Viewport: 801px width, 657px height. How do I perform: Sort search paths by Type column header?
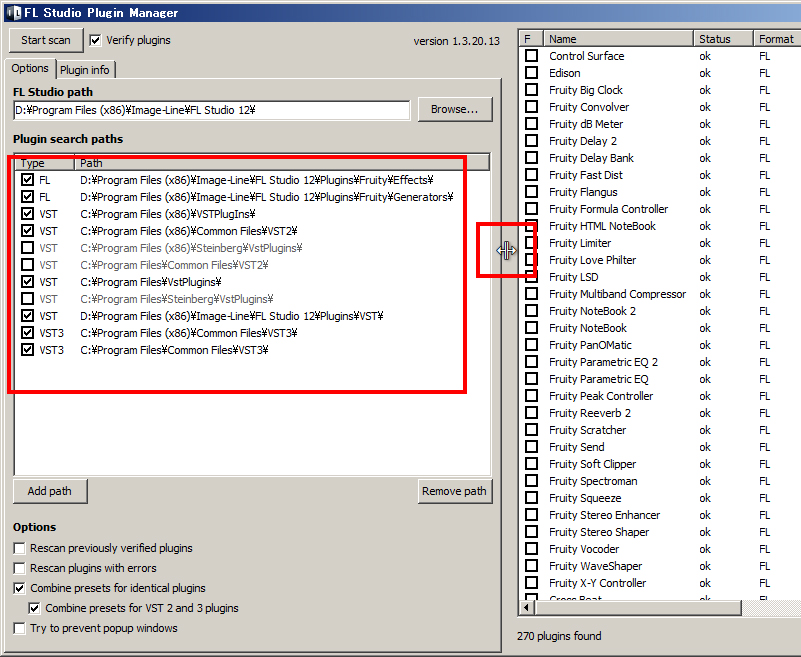44,163
